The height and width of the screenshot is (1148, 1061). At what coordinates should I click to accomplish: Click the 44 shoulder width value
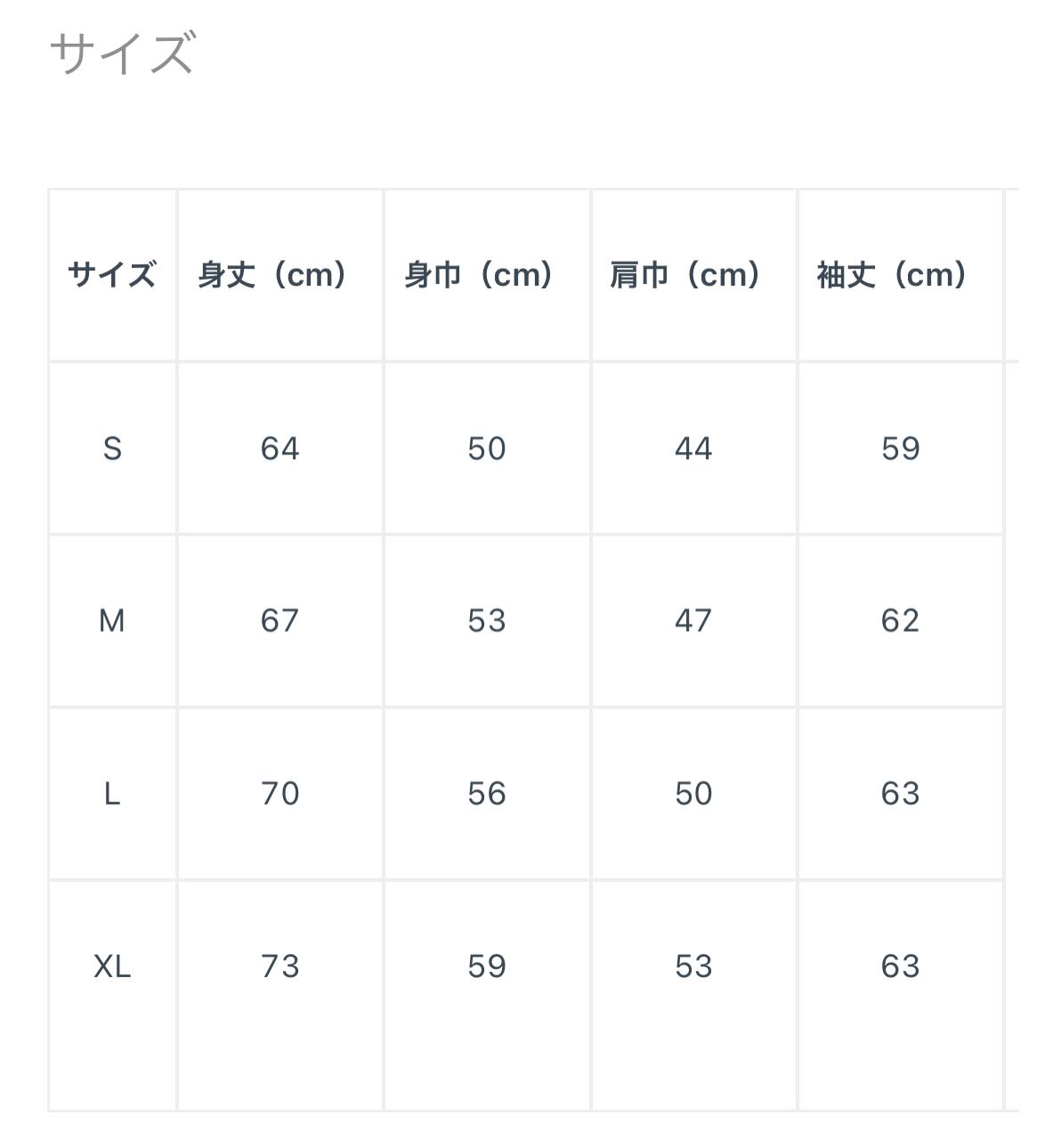pyautogui.click(x=693, y=449)
